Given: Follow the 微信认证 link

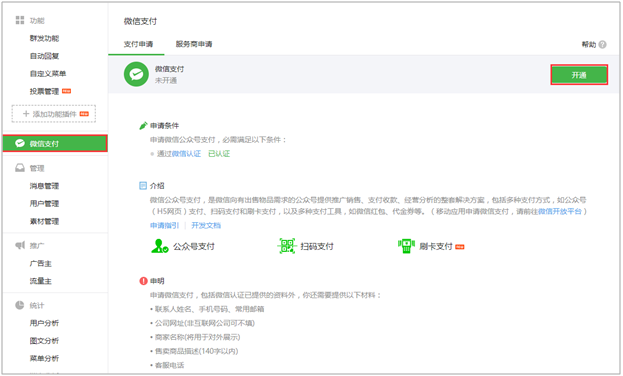Looking at the screenshot, I should 186,154.
